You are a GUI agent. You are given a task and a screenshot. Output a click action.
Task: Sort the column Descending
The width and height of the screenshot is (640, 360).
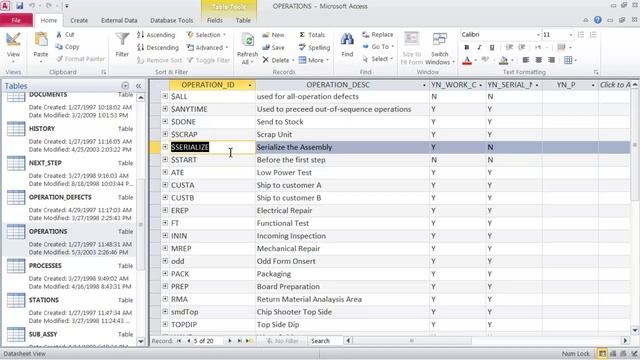pyautogui.click(x=158, y=48)
